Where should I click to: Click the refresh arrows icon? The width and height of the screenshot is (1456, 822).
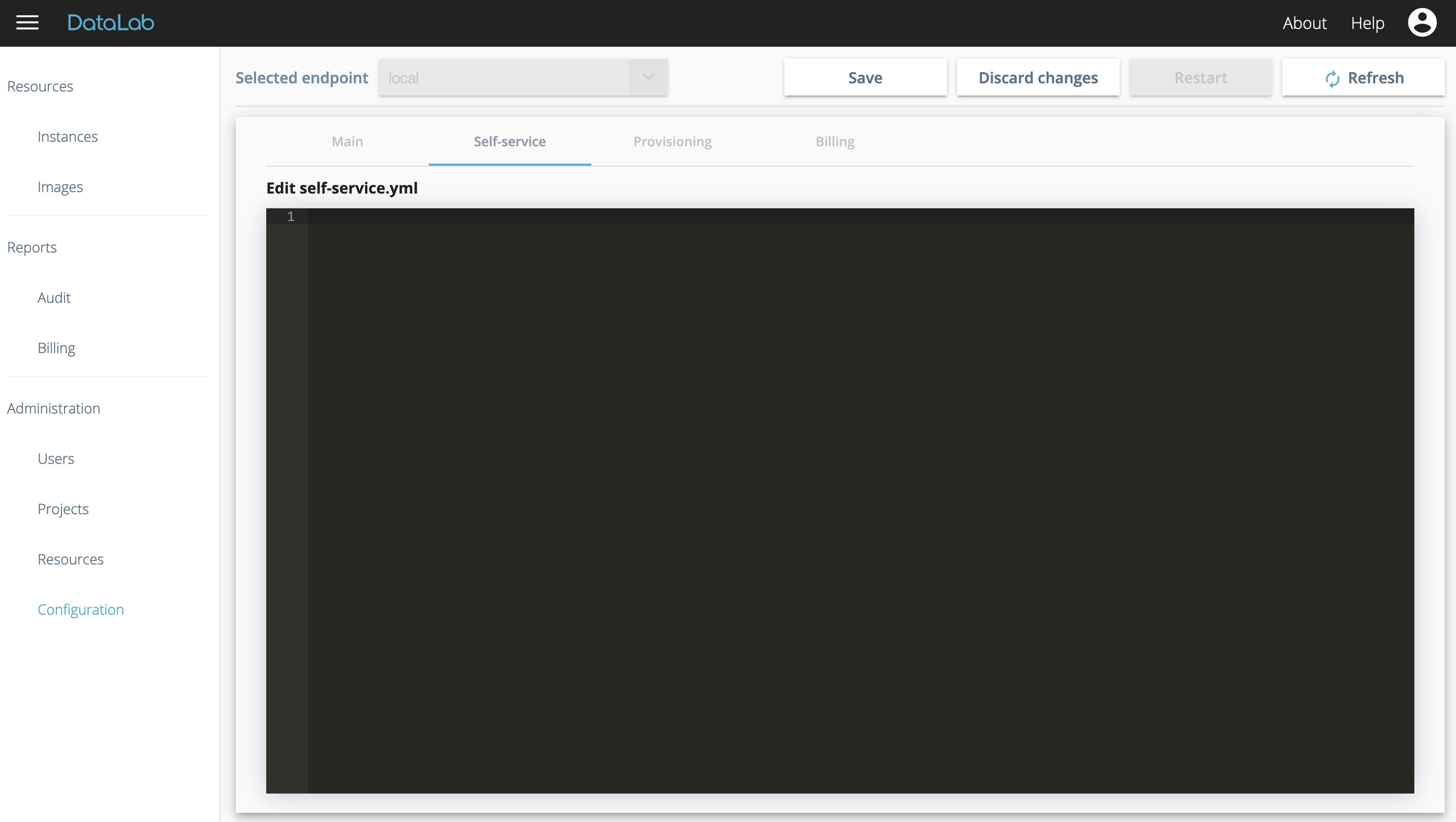pyautogui.click(x=1332, y=79)
